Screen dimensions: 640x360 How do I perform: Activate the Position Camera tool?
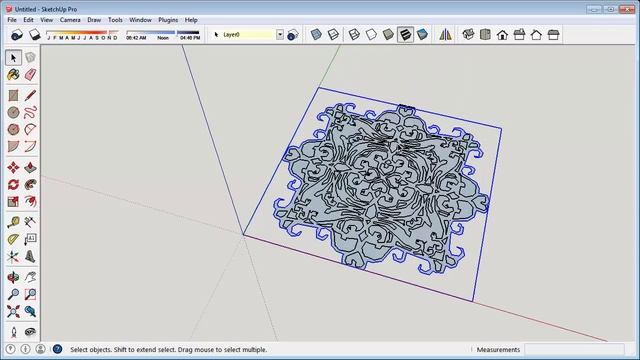[13, 332]
